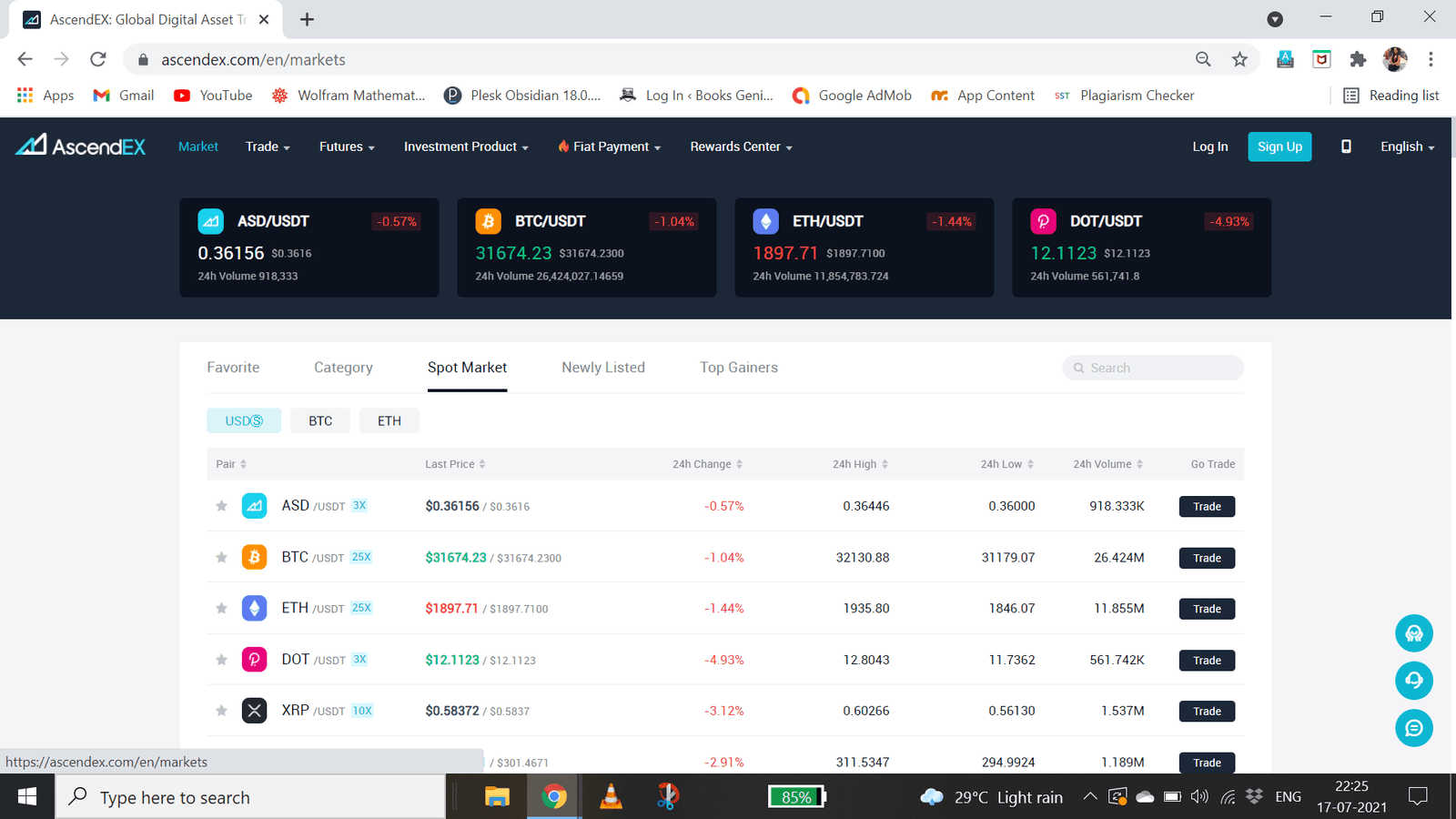Screen dimensions: 1456x819
Task: Expand the Futures dropdown menu
Action: coord(347,147)
